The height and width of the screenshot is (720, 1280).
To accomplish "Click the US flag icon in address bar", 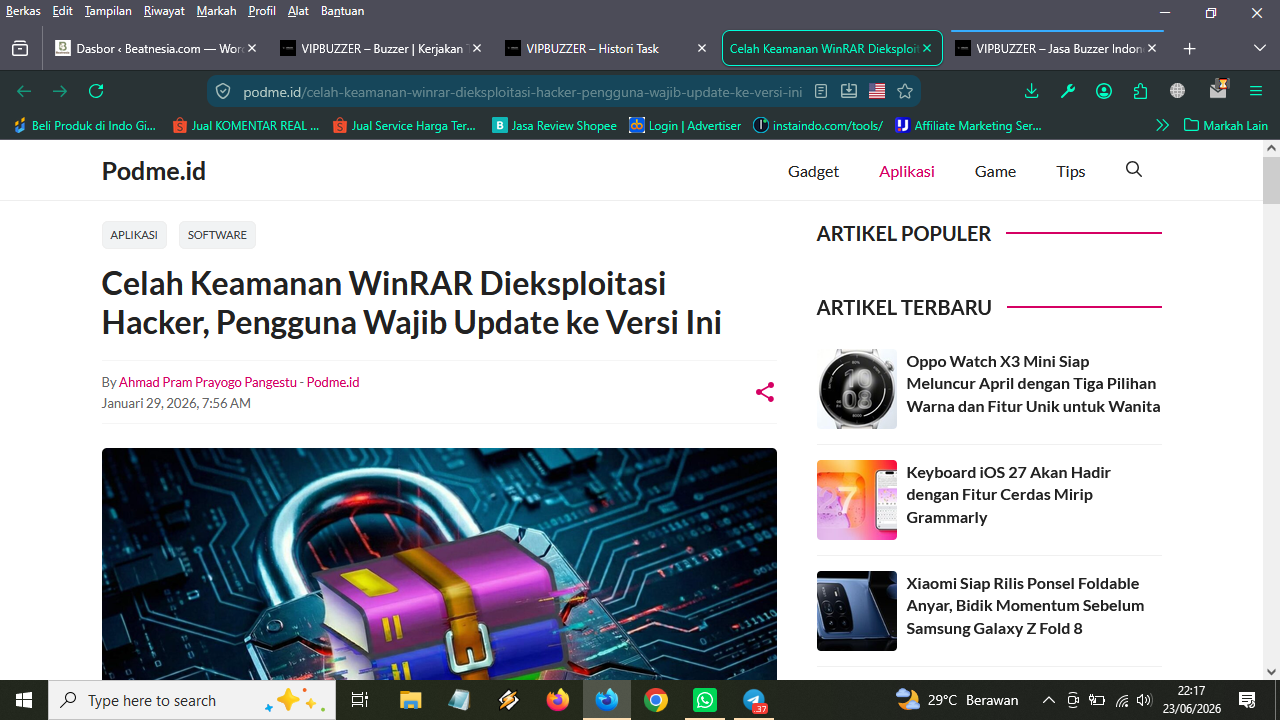I will (x=877, y=91).
